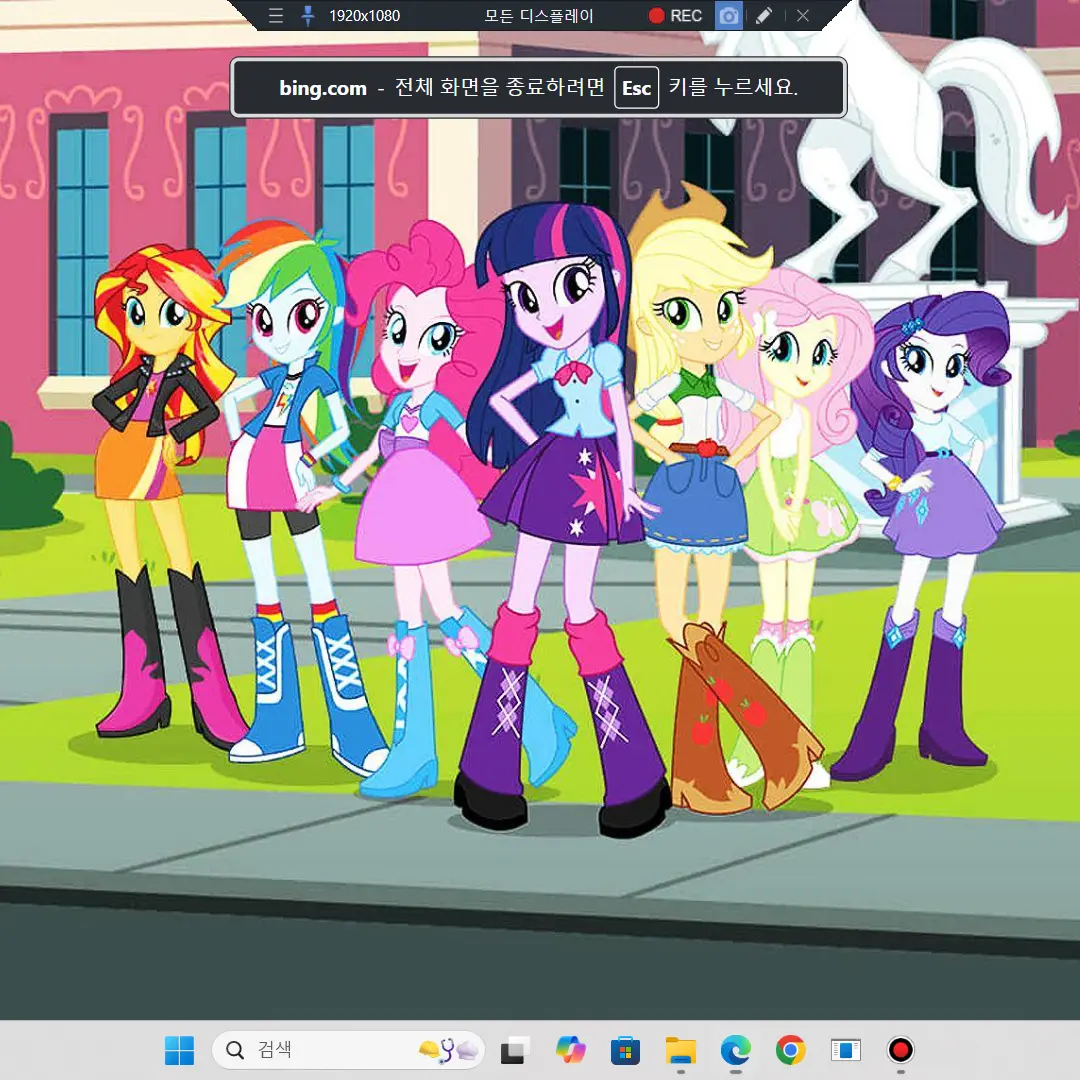1080x1080 pixels.
Task: Close the recording toolbar with X
Action: [x=802, y=16]
